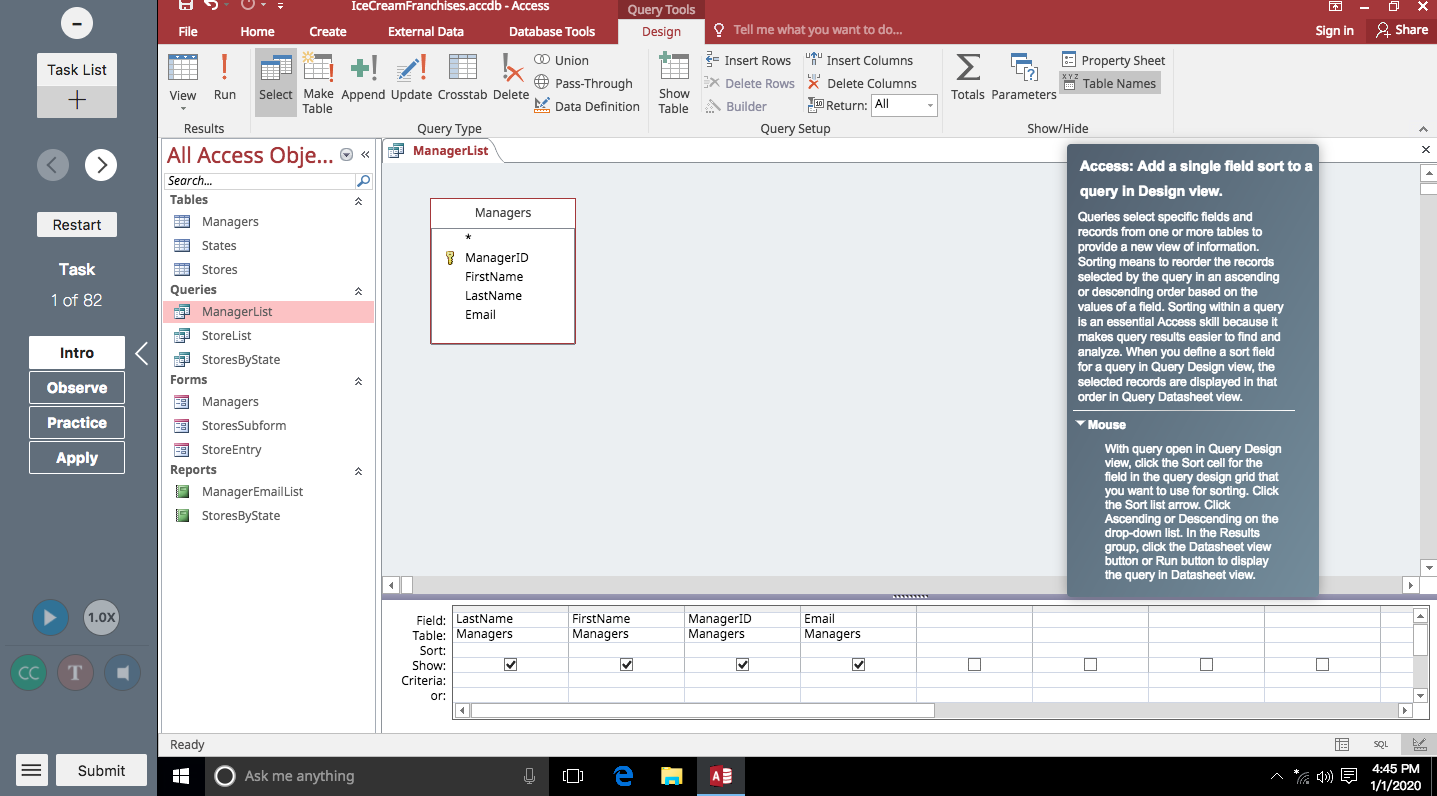
Task: Switch to the Database Tools tab
Action: (x=552, y=31)
